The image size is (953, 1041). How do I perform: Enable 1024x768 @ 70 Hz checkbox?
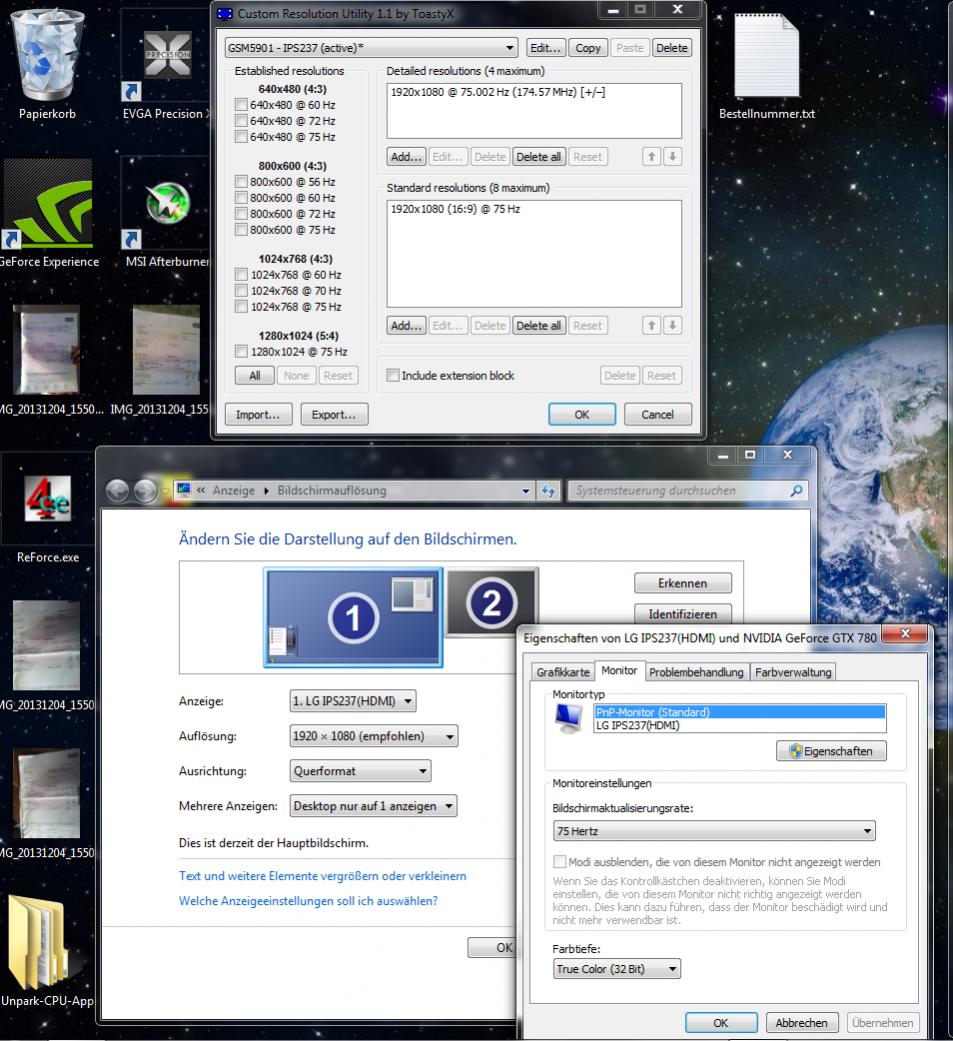coord(241,291)
